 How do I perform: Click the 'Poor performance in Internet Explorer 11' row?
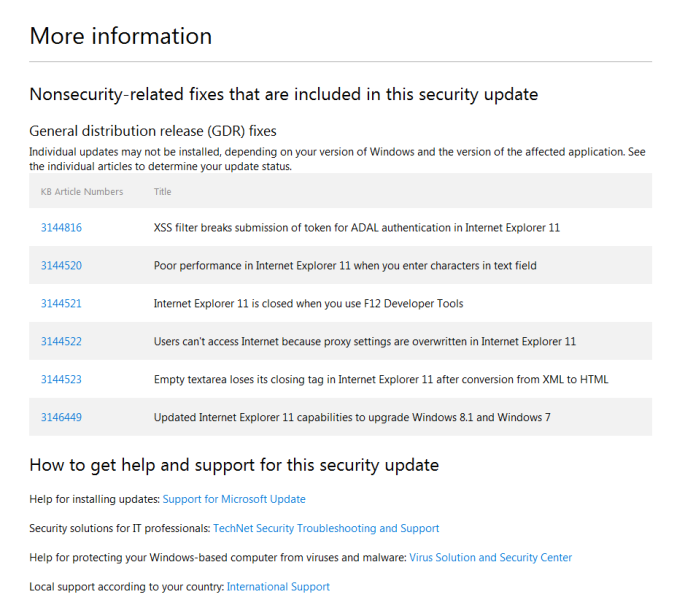click(345, 266)
